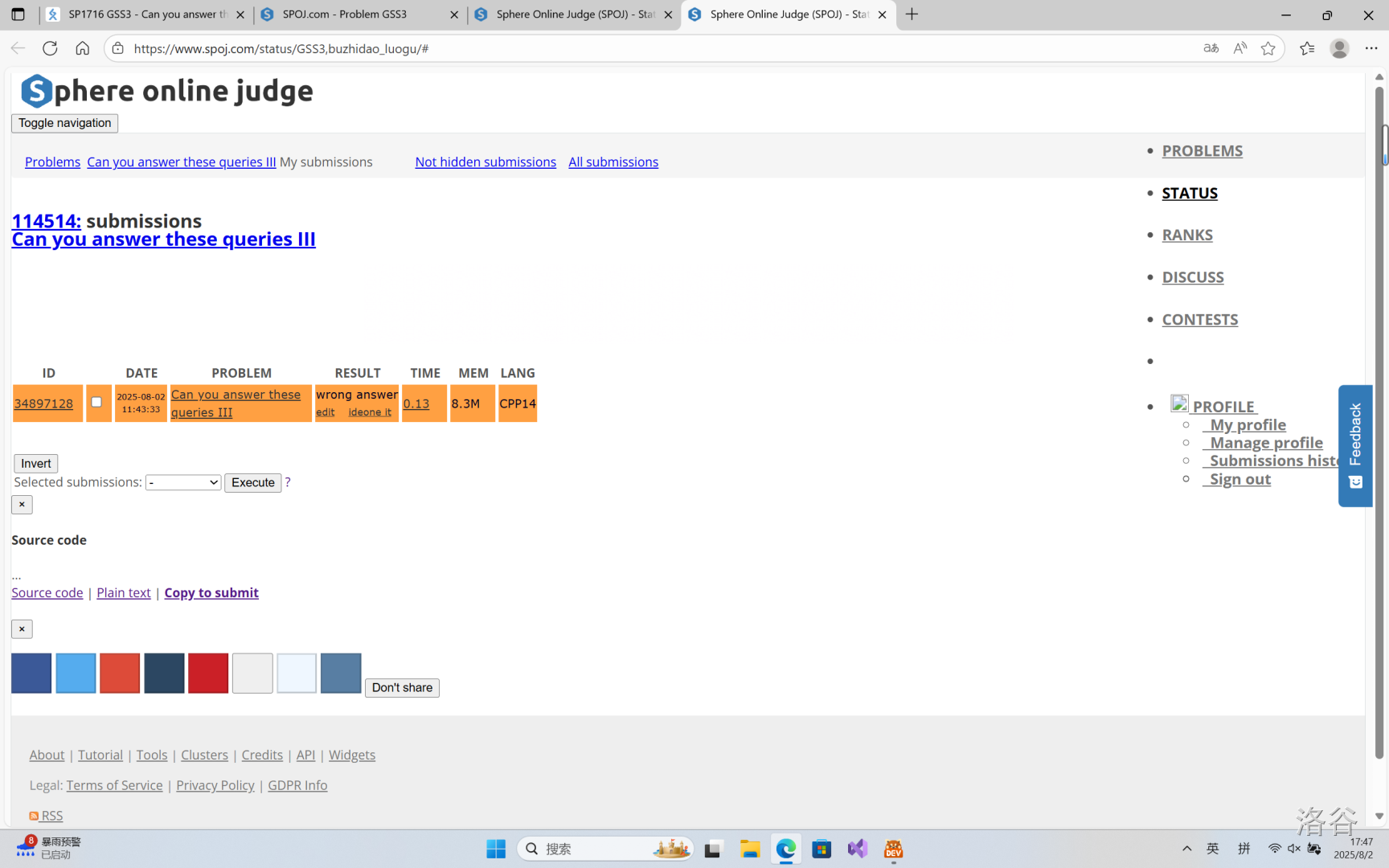Open the PROBLEMS menu item
Viewport: 1389px width, 868px height.
(x=1202, y=151)
